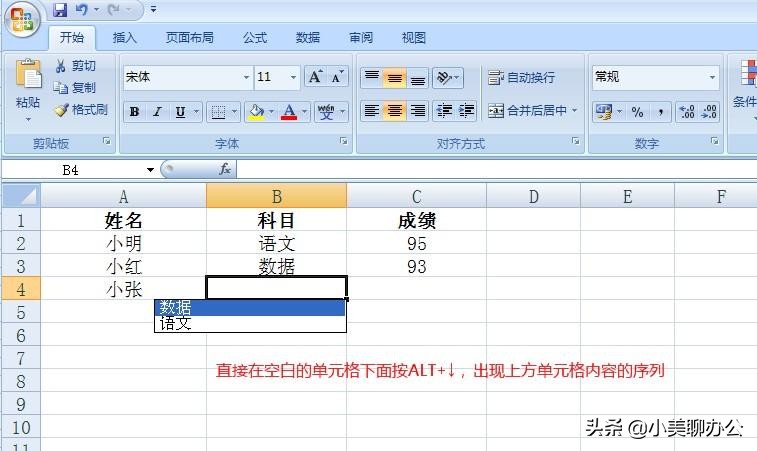This screenshot has width=757, height=451.
Task: Open the 插入 ribbon tab
Action: (125, 38)
